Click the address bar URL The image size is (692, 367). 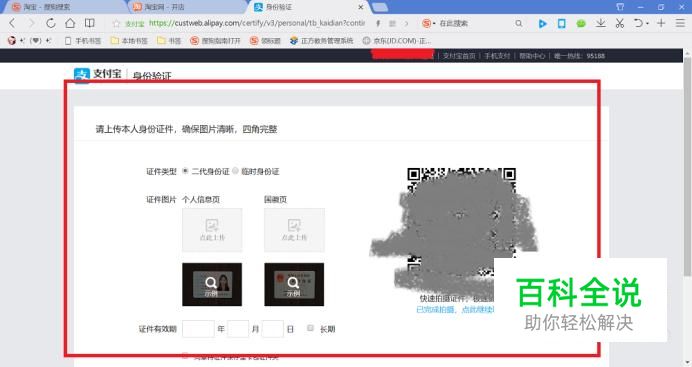pyautogui.click(x=257, y=23)
